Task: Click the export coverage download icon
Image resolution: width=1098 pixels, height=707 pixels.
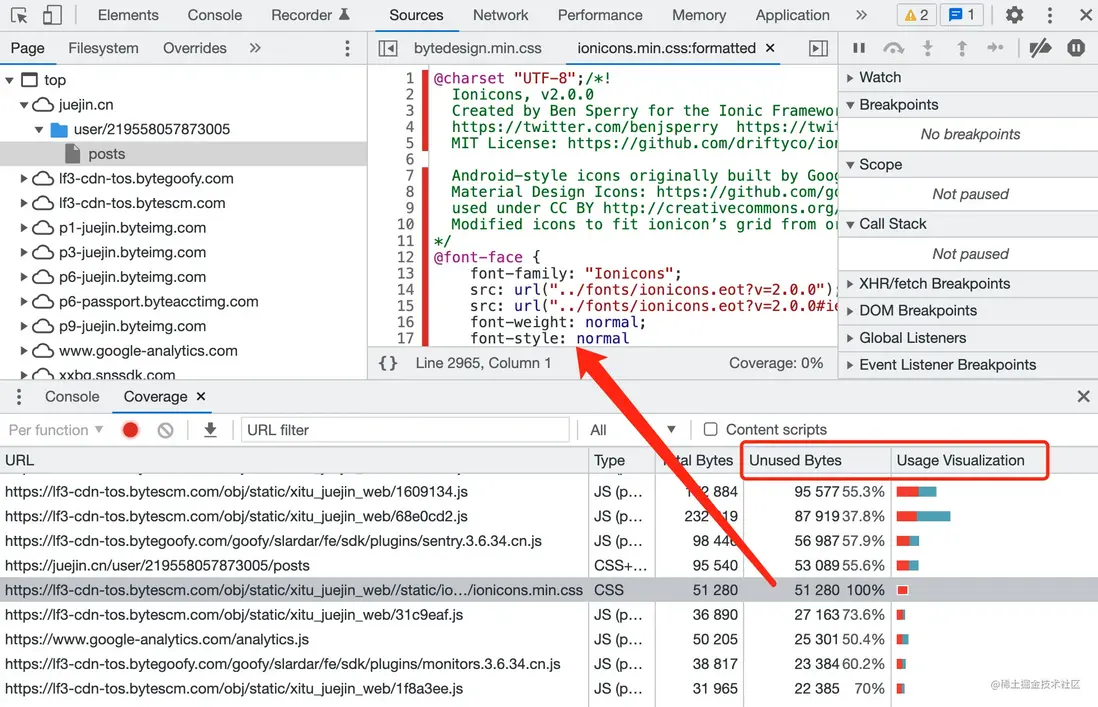Action: [x=210, y=430]
